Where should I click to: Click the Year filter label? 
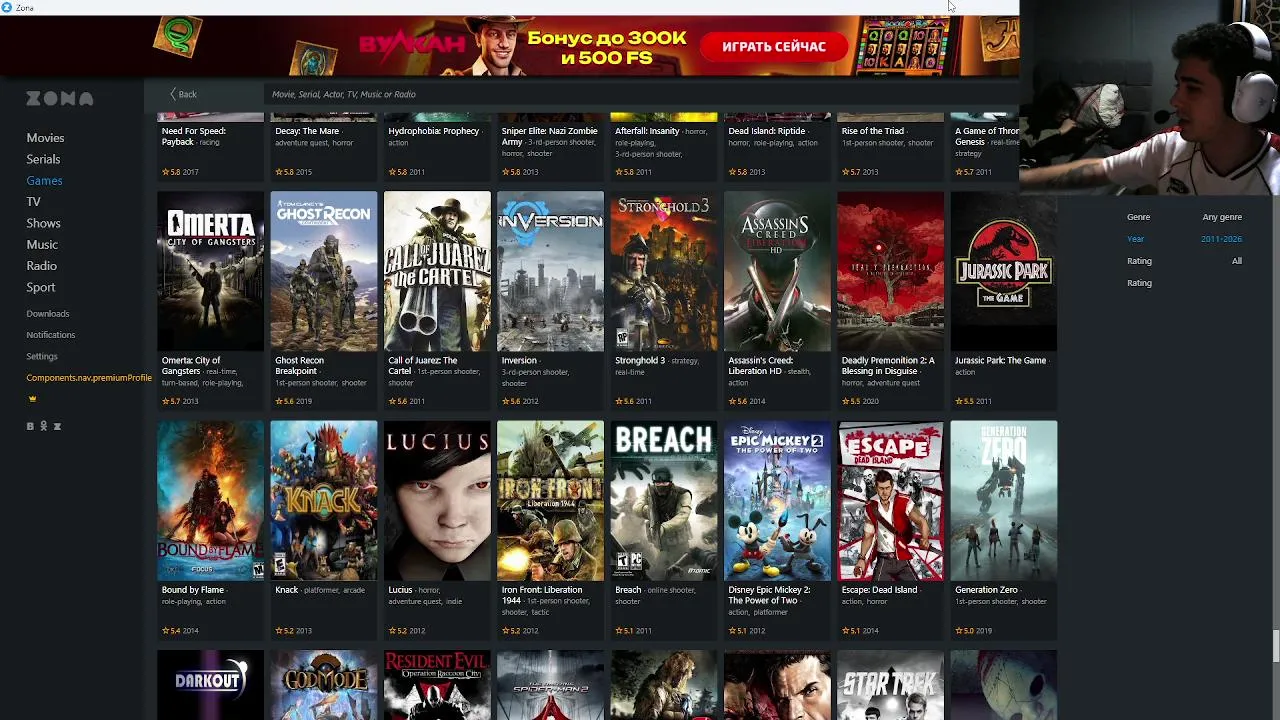(x=1135, y=239)
